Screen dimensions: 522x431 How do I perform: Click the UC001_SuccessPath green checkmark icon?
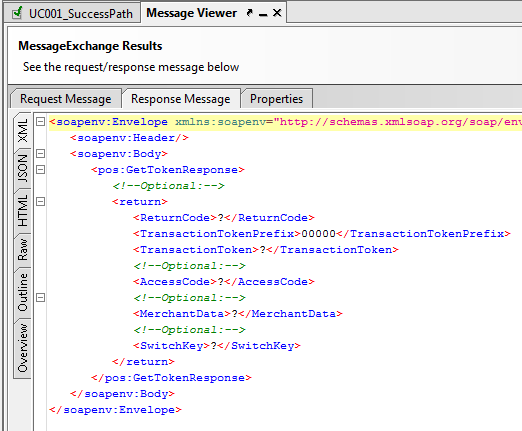[x=17, y=13]
